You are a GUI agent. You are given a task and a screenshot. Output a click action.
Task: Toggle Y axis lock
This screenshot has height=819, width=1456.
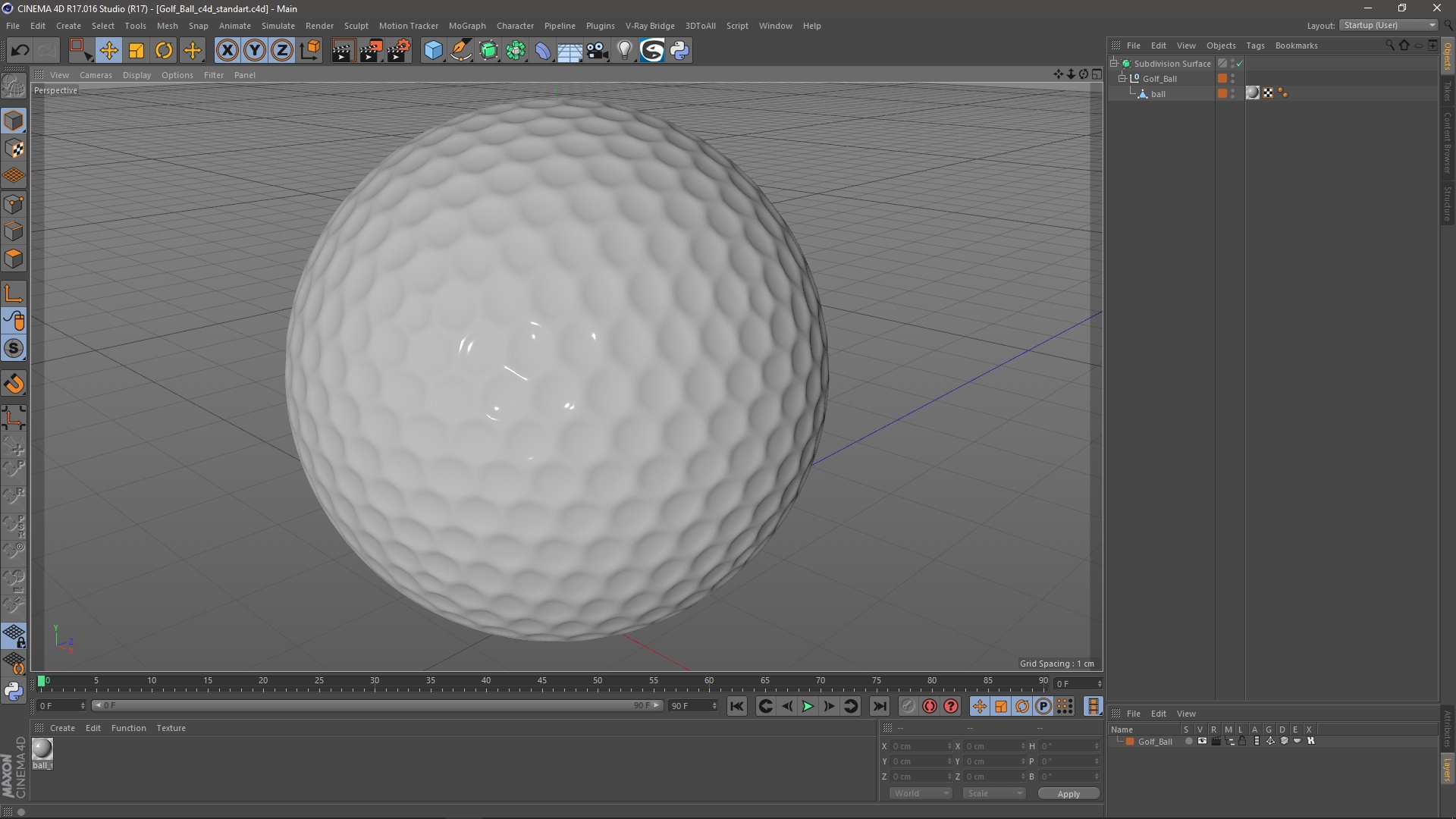point(255,51)
